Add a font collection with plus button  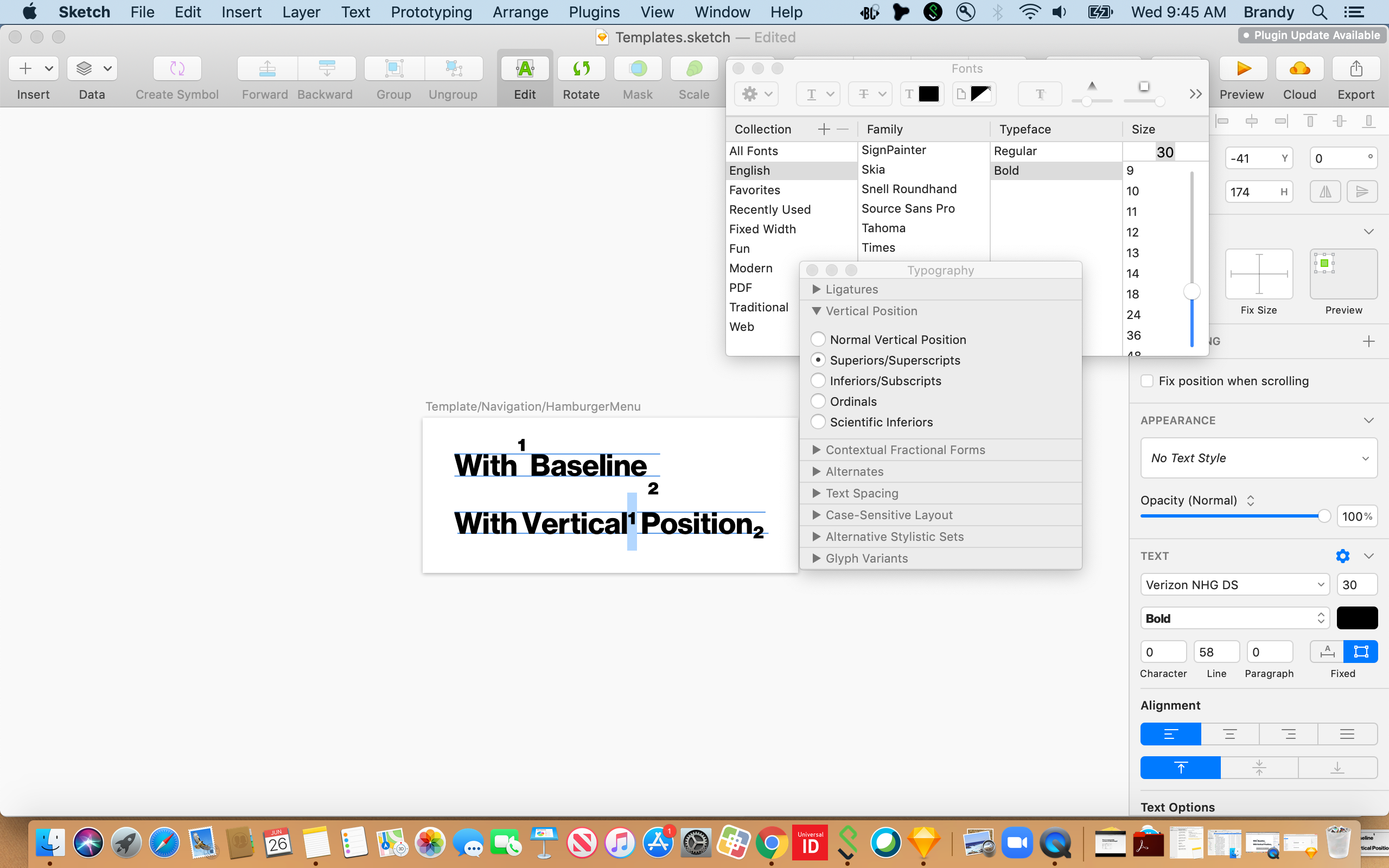[x=824, y=129]
